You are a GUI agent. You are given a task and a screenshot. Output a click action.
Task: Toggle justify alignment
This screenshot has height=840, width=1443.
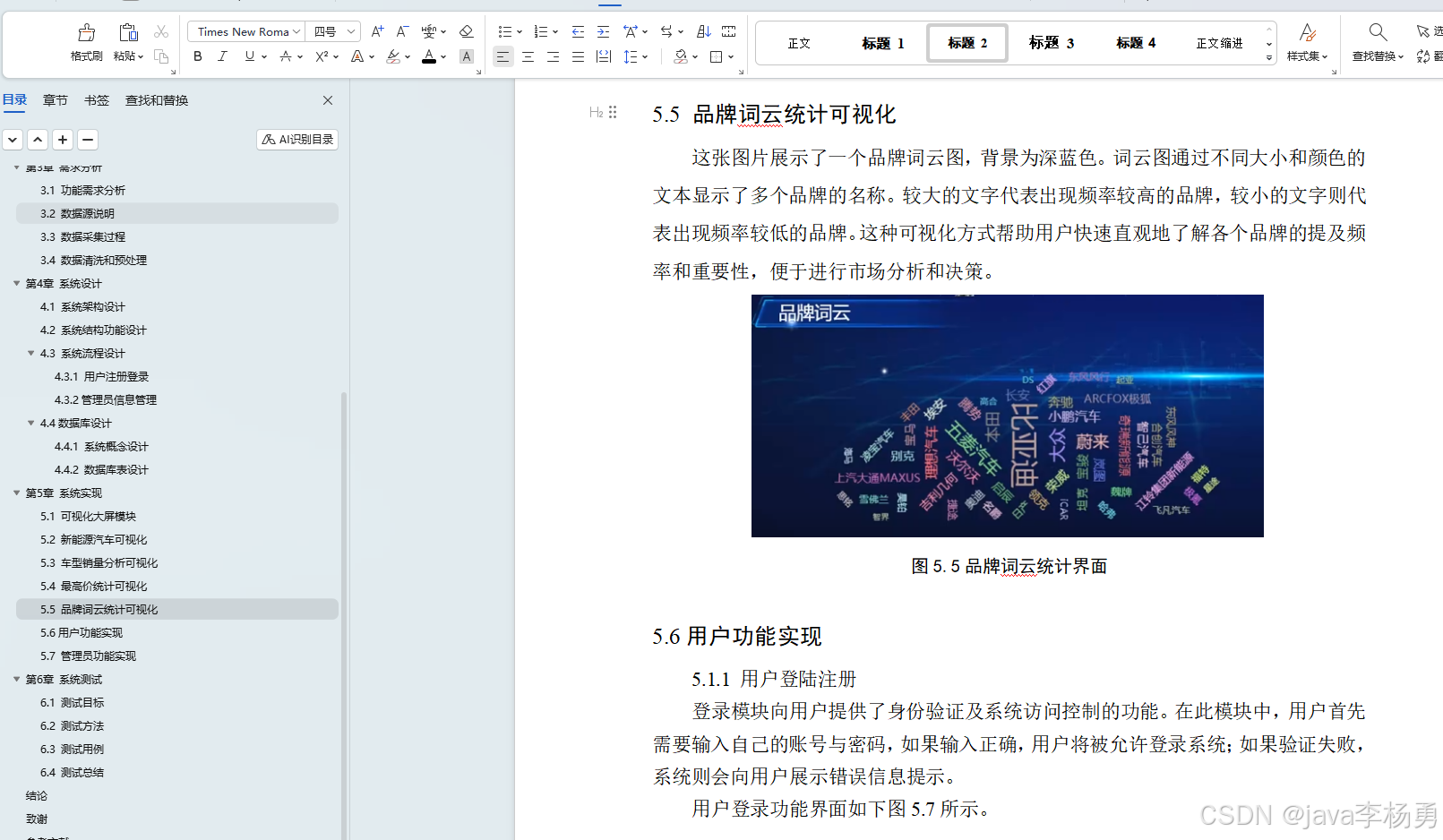tap(579, 56)
